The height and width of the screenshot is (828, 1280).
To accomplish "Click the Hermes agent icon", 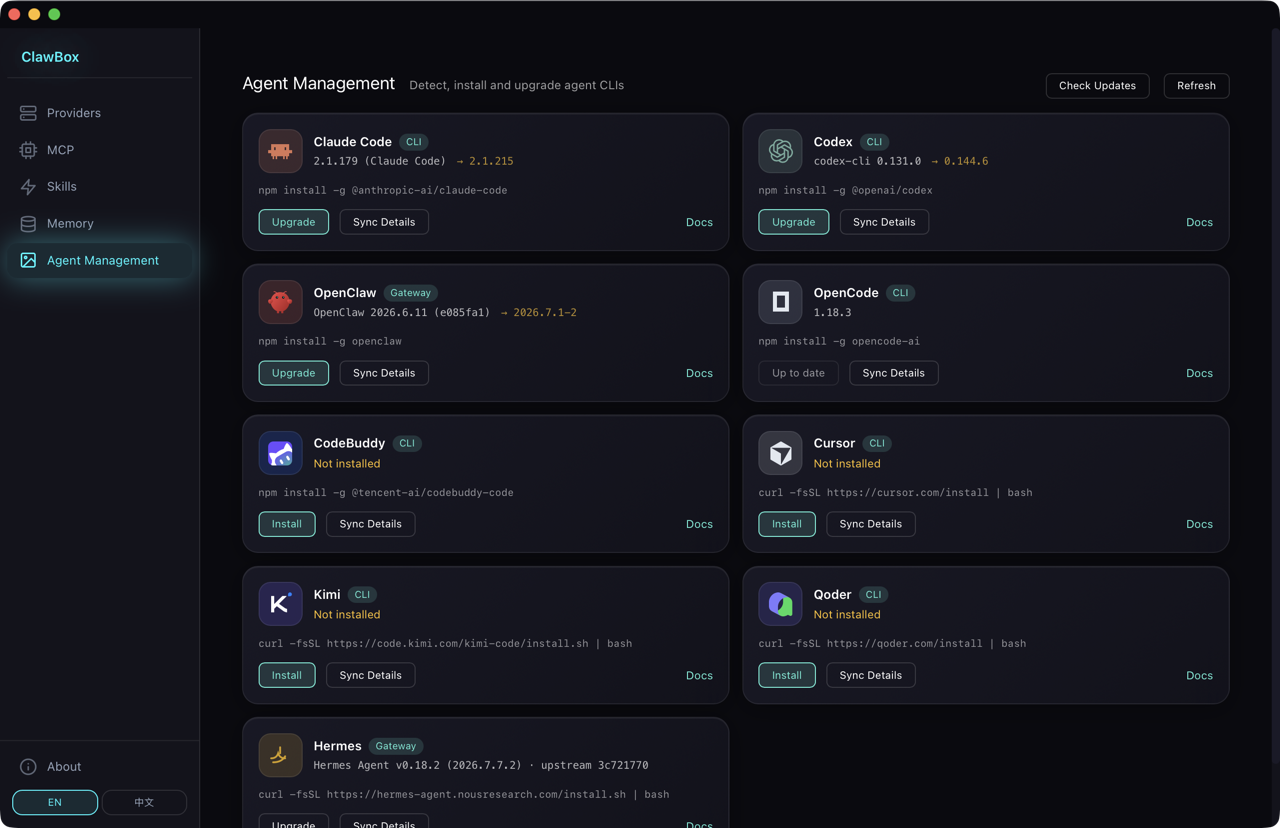I will pyautogui.click(x=280, y=755).
